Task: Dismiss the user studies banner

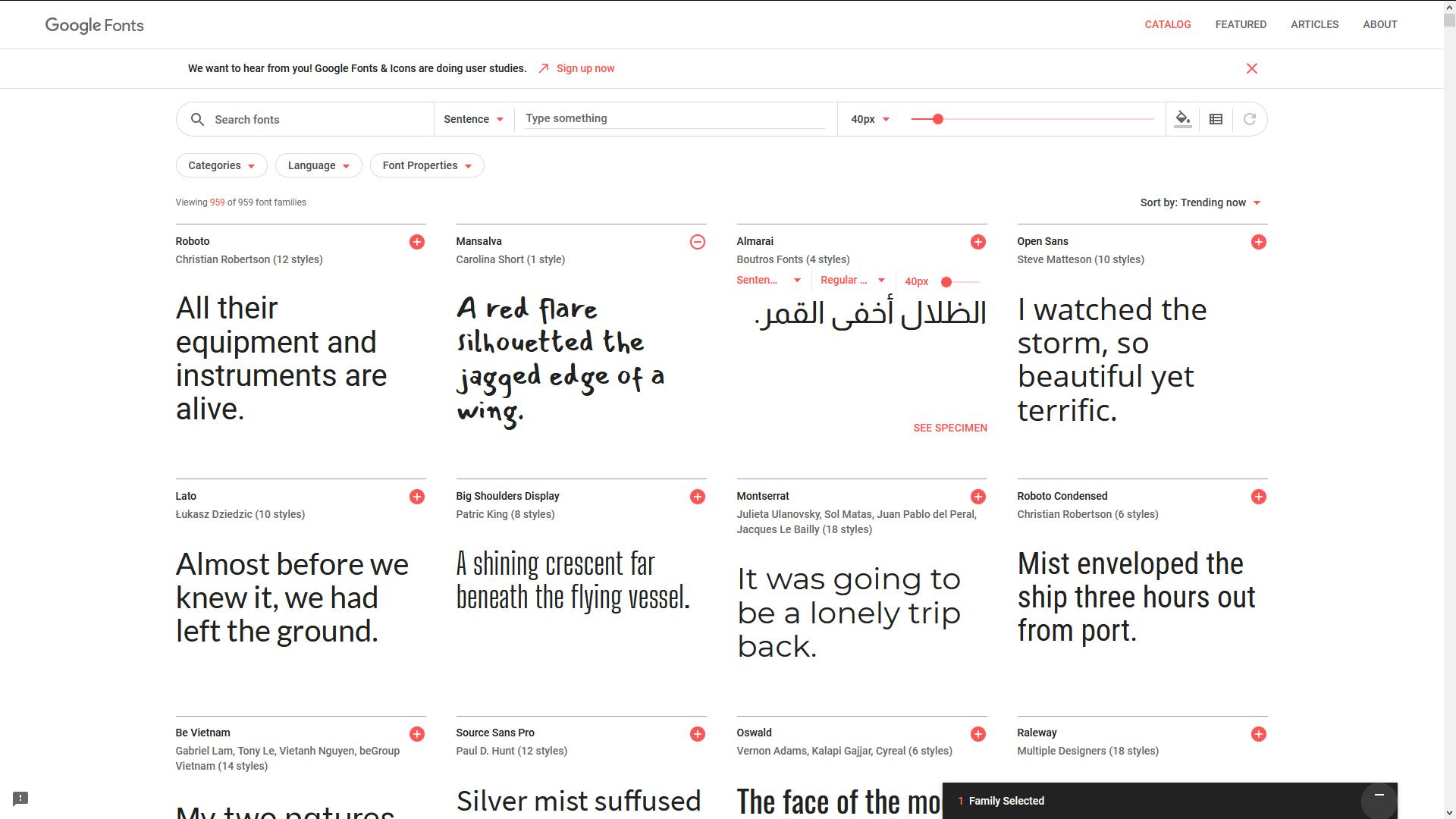Action: (1252, 68)
